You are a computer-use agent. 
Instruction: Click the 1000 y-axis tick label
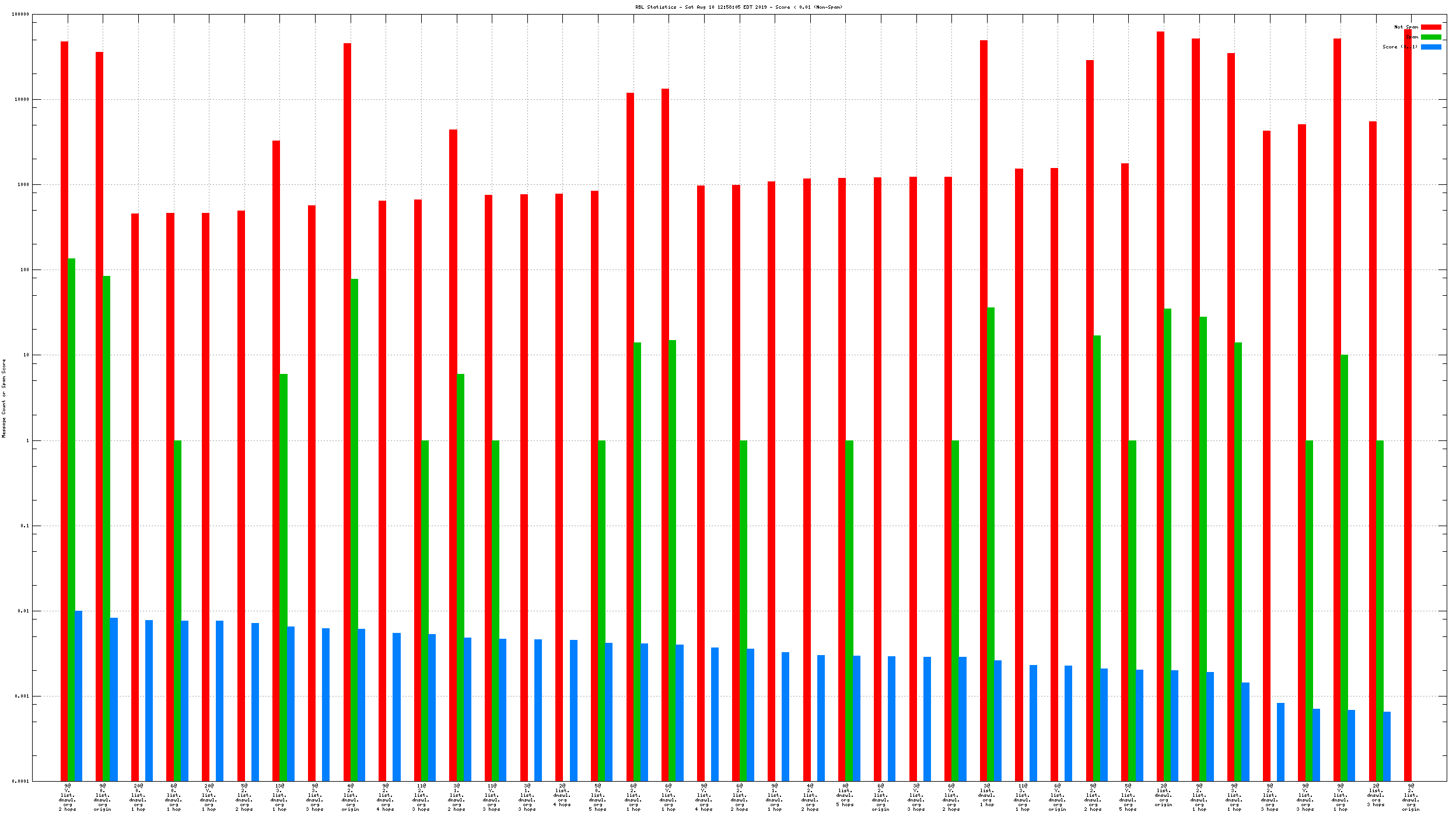(x=23, y=184)
